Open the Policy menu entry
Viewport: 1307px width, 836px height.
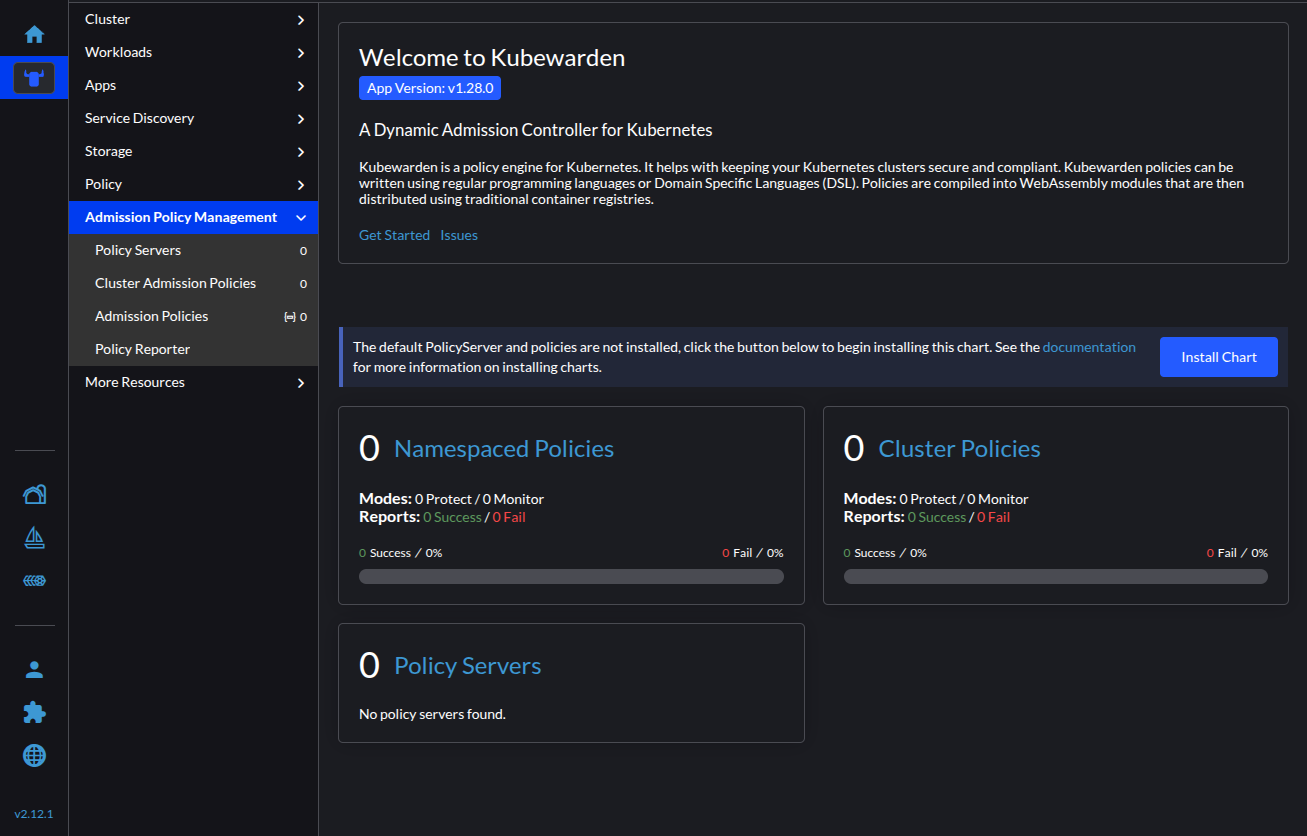click(193, 184)
